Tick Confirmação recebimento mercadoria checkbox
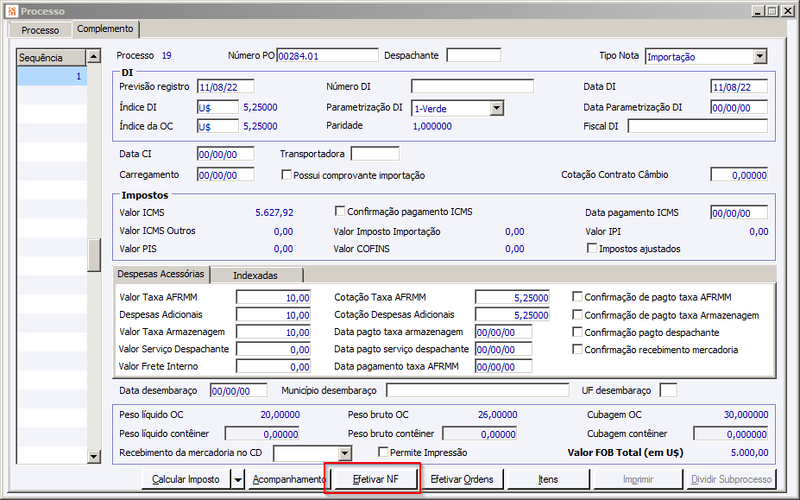Viewport: 800px width, 500px height. (x=577, y=349)
